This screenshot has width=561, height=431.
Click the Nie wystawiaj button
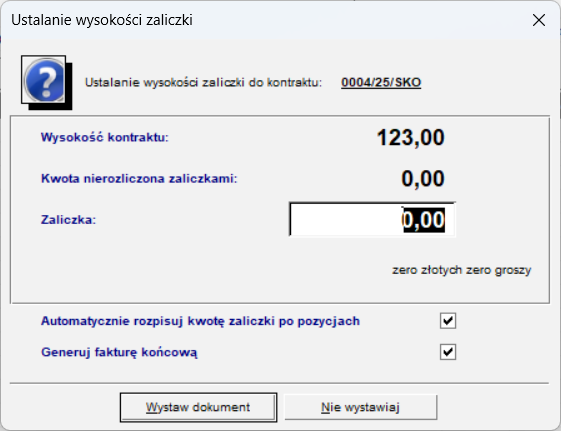point(360,407)
